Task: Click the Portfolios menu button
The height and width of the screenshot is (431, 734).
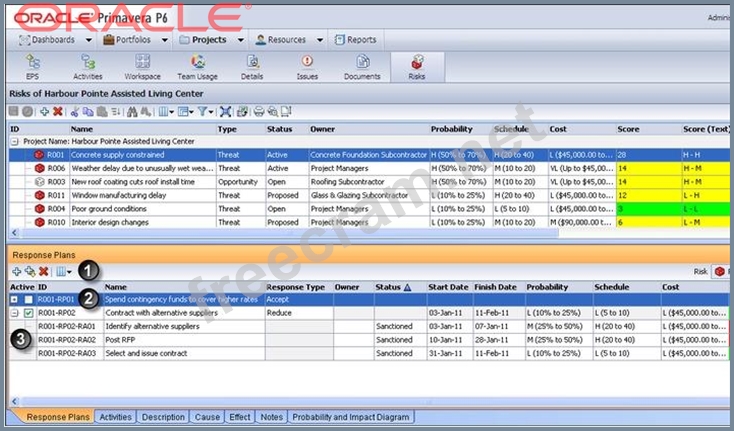Action: pyautogui.click(x=127, y=40)
